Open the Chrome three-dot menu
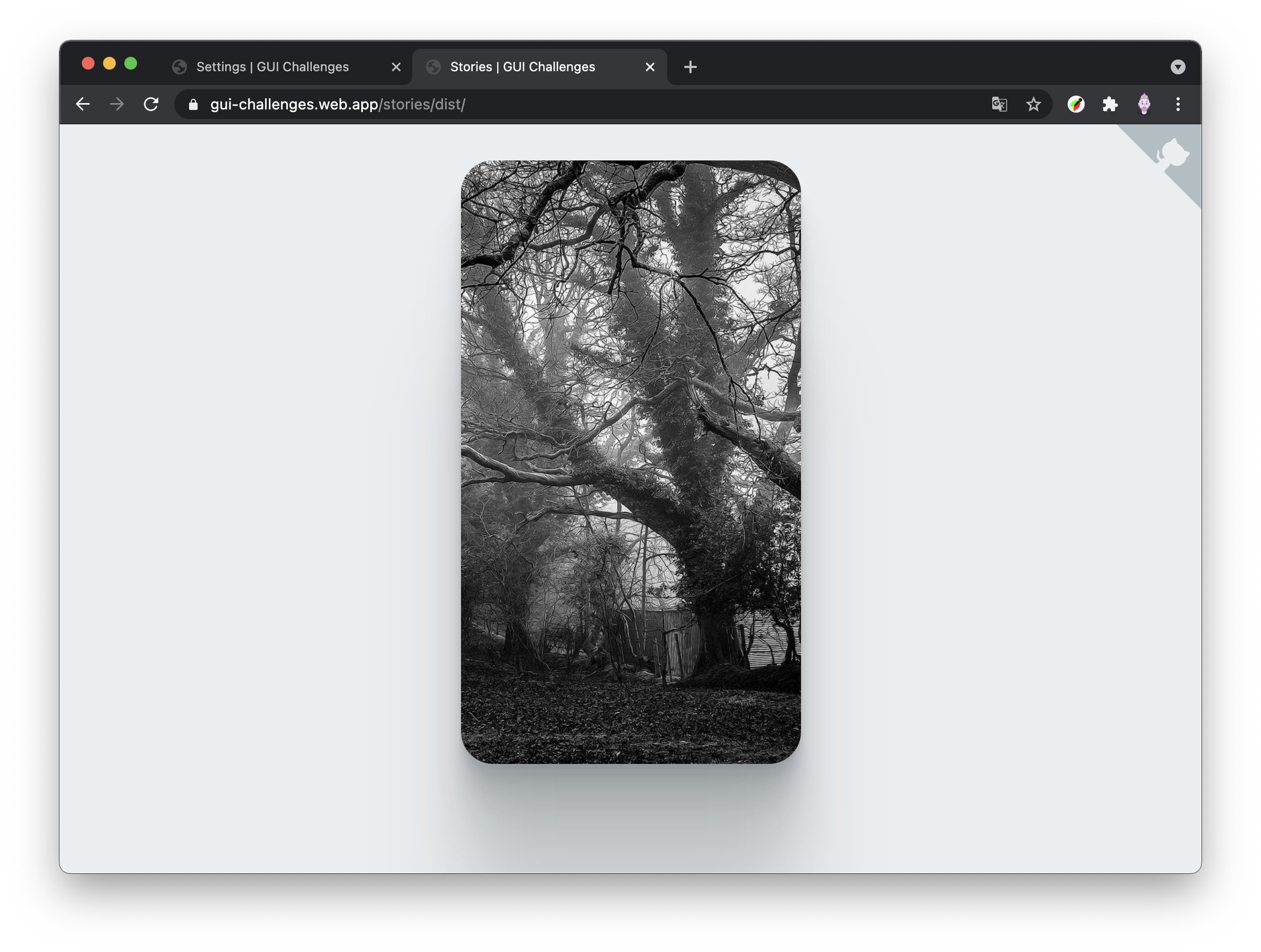 coord(1178,104)
